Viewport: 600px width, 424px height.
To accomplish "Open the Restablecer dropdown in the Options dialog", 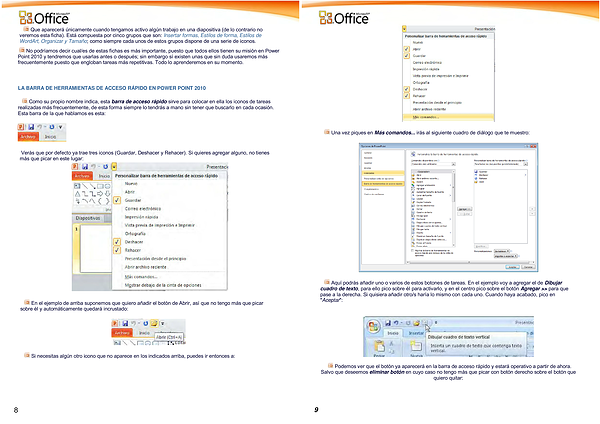I will pos(503,251).
